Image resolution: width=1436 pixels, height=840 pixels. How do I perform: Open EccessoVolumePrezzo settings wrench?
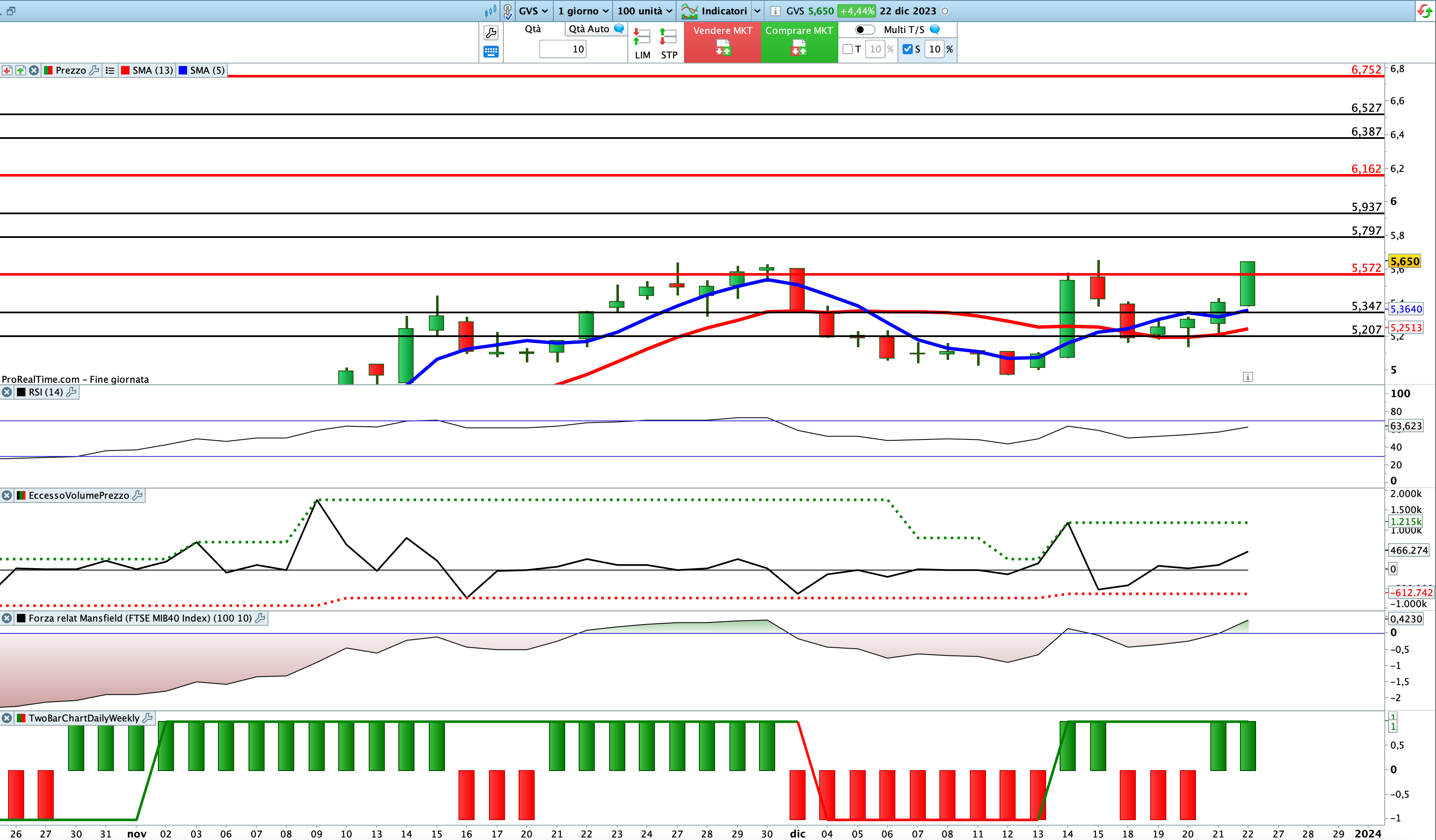coord(137,495)
